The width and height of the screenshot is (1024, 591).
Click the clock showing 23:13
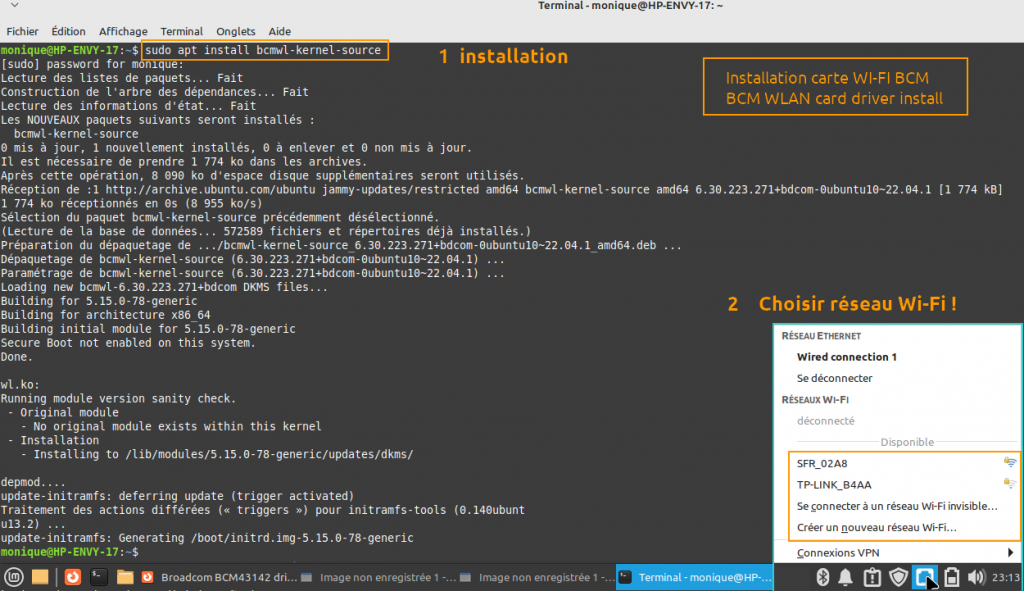point(1004,577)
